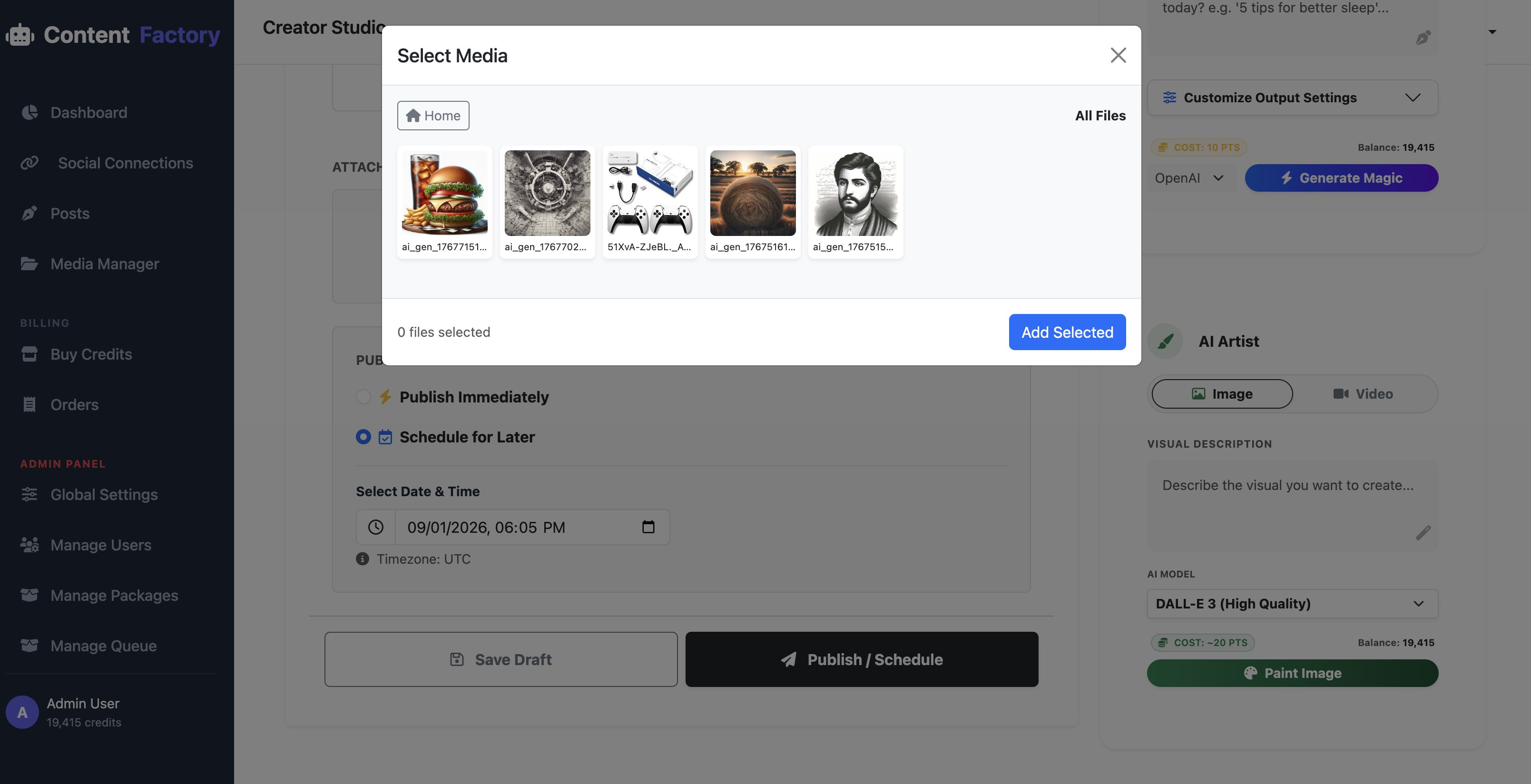Click the Home icon in media breadcrumb

click(x=413, y=115)
